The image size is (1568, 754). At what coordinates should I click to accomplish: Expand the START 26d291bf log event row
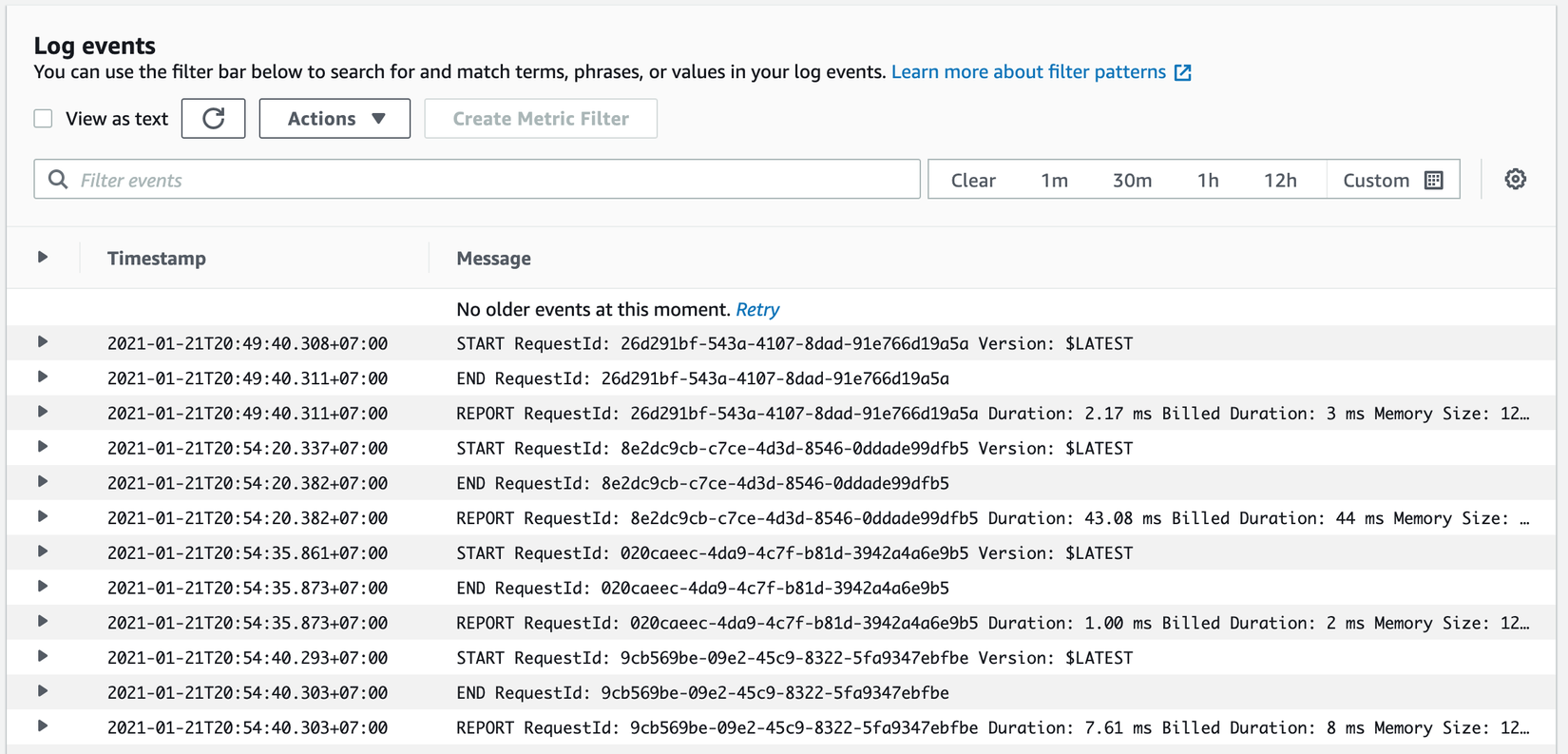43,342
